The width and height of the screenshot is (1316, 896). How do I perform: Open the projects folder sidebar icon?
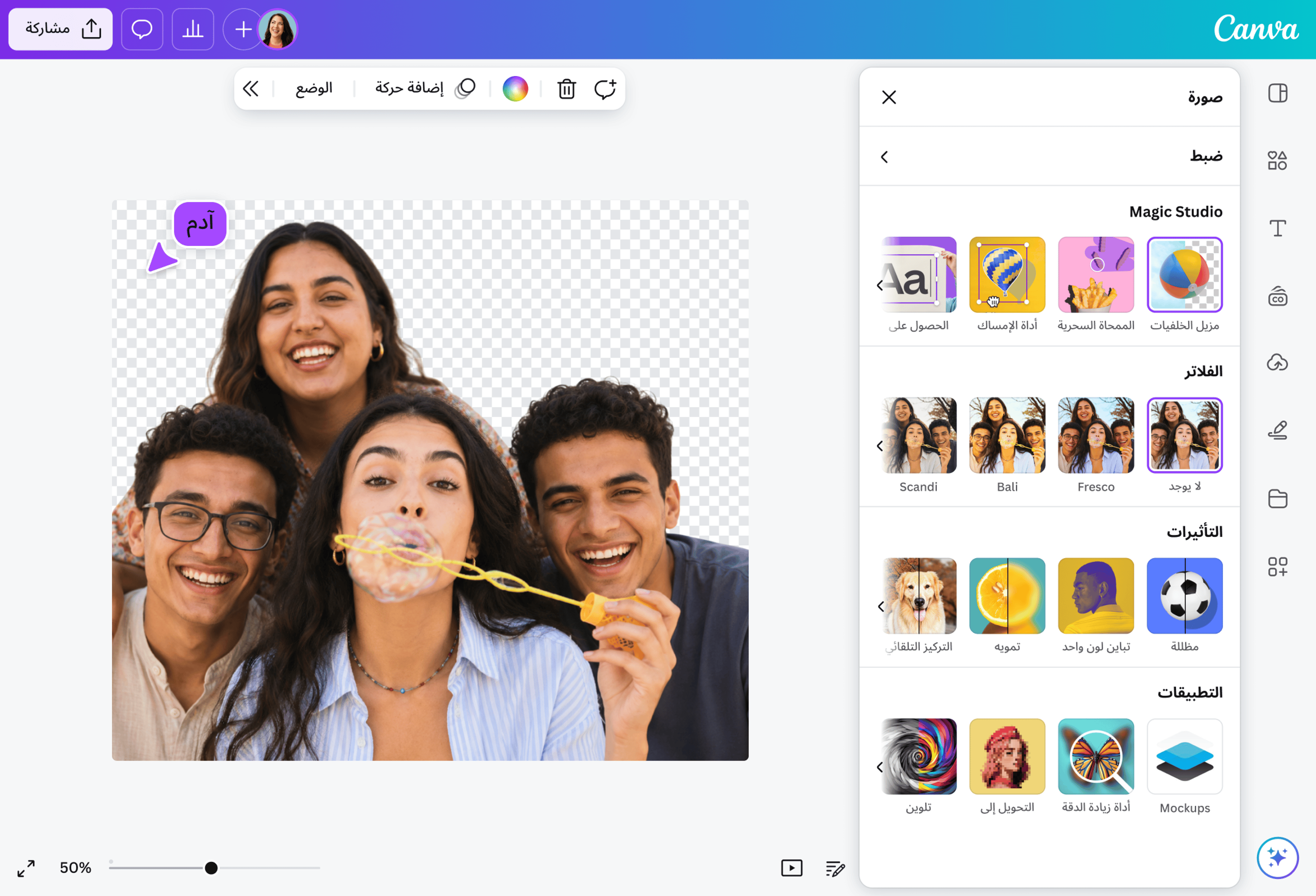(1278, 498)
